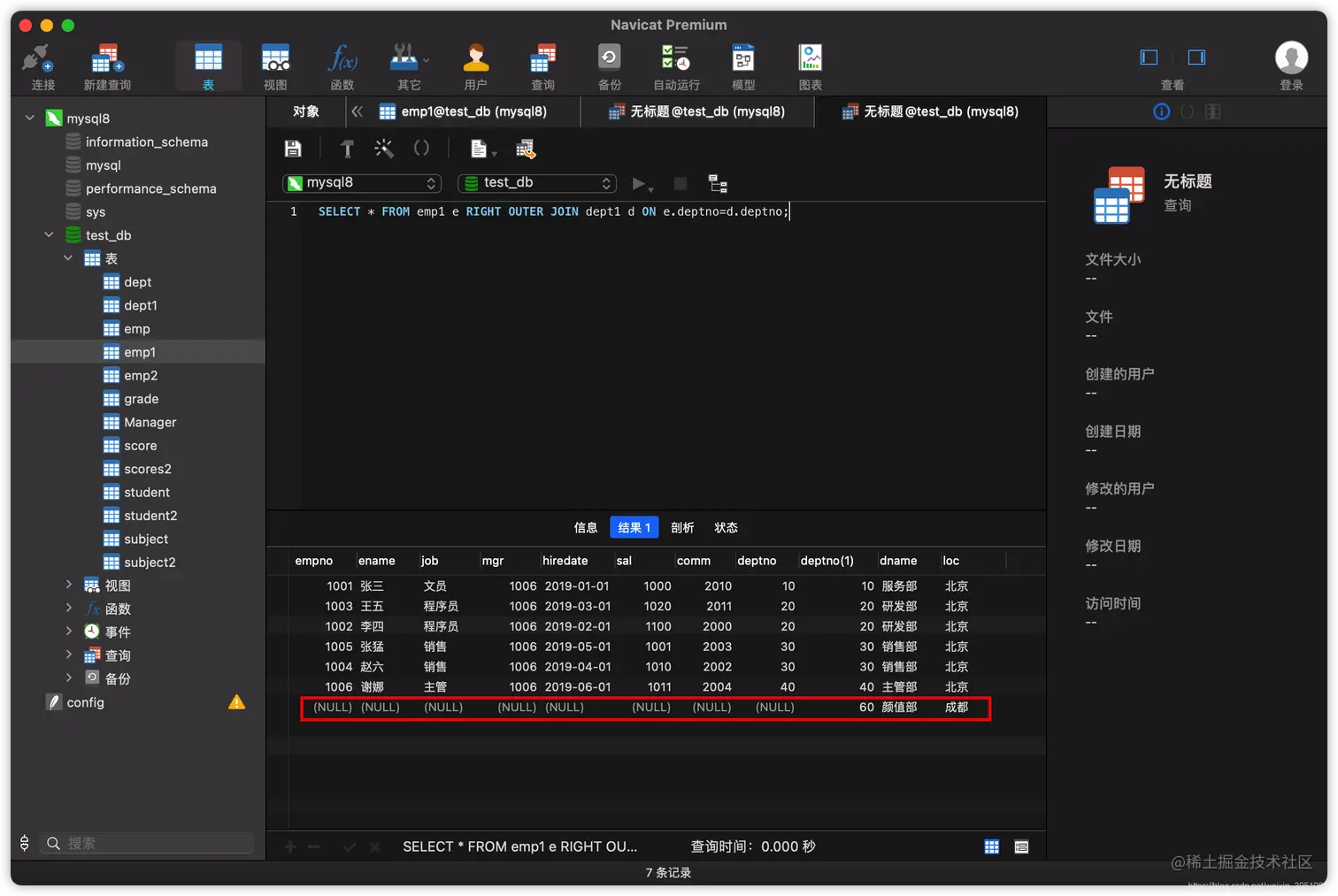Expand the 备份 (Backup) tree node
Image resolution: width=1338 pixels, height=896 pixels.
tap(68, 678)
